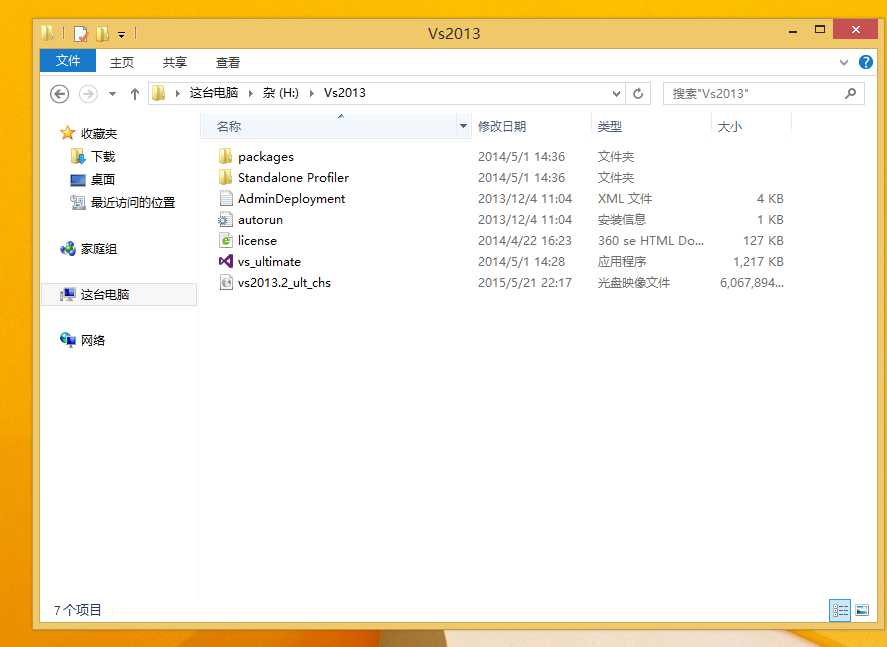Open the 名称 column filter dropdown
887x647 pixels.
[x=463, y=126]
